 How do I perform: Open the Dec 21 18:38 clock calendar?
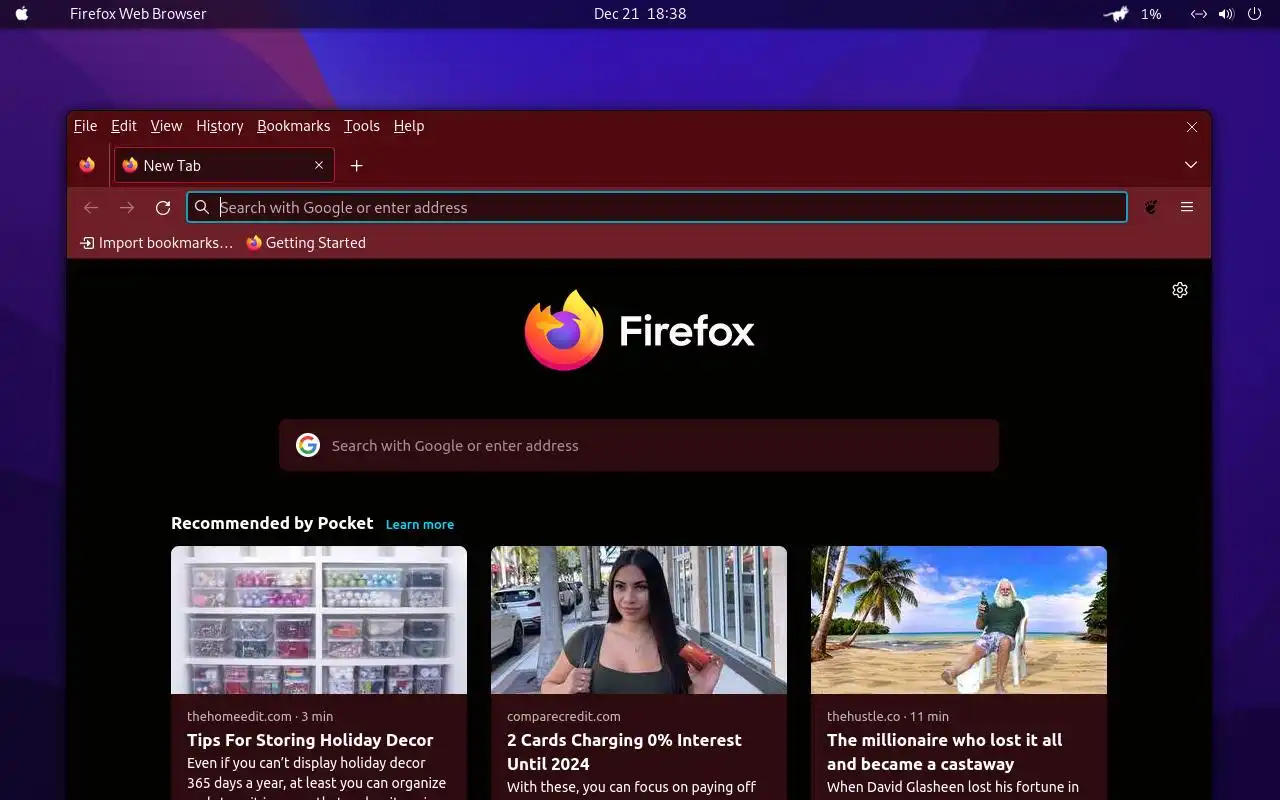coord(640,14)
